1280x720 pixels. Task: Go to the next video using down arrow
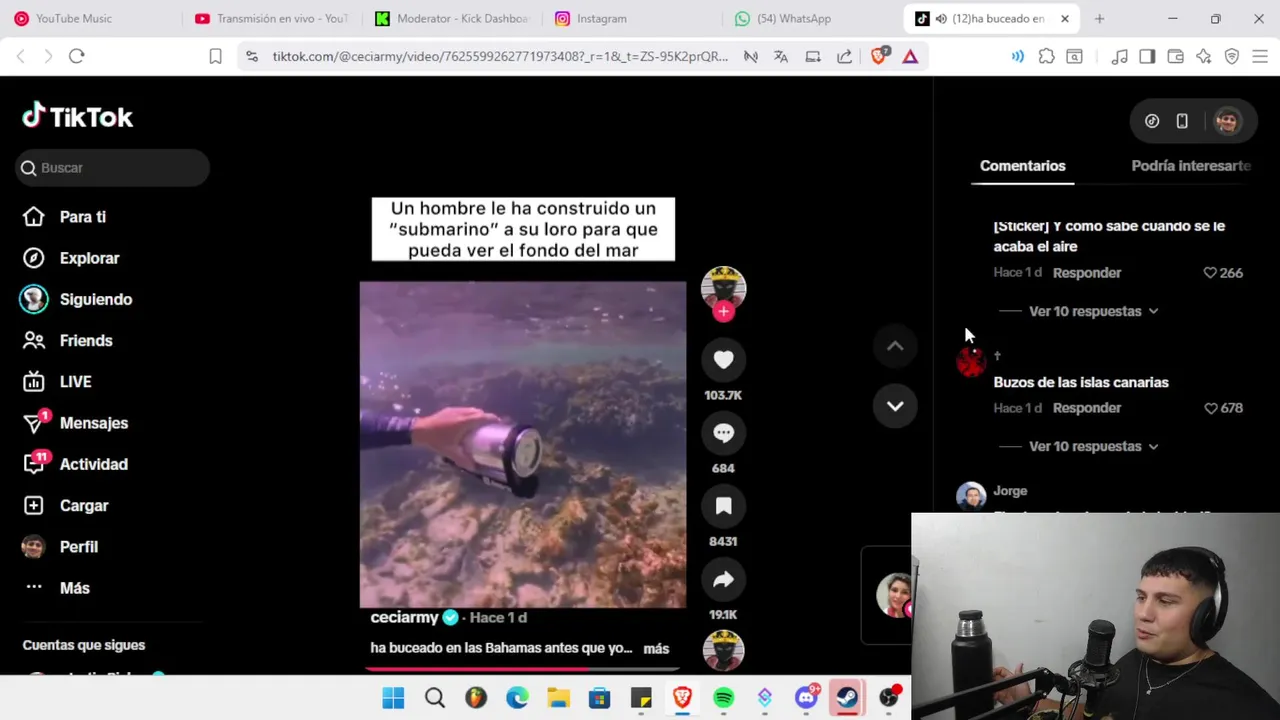[895, 406]
